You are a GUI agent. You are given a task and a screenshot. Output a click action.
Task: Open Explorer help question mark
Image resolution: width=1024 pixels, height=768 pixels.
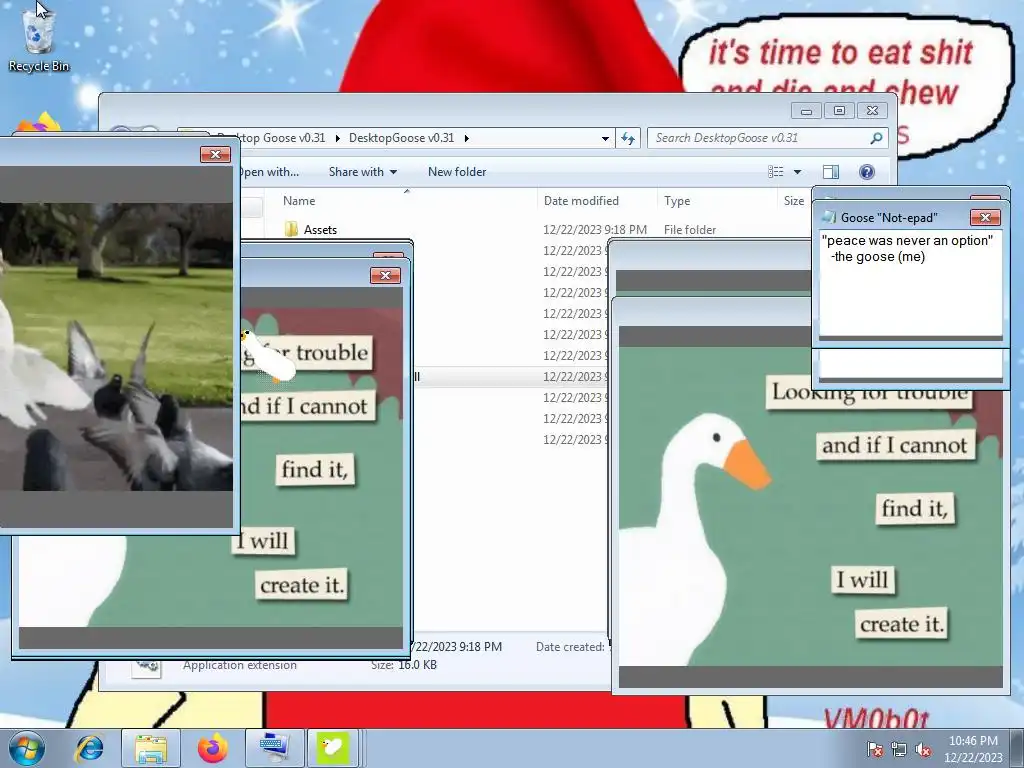point(867,172)
